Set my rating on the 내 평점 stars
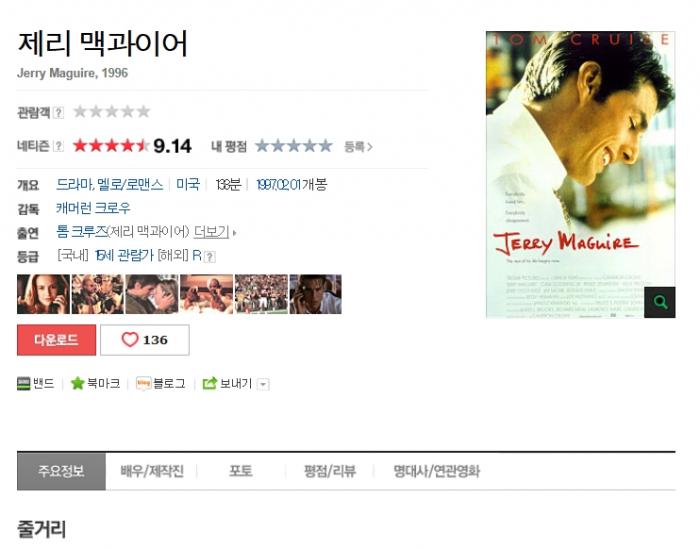 pos(294,146)
